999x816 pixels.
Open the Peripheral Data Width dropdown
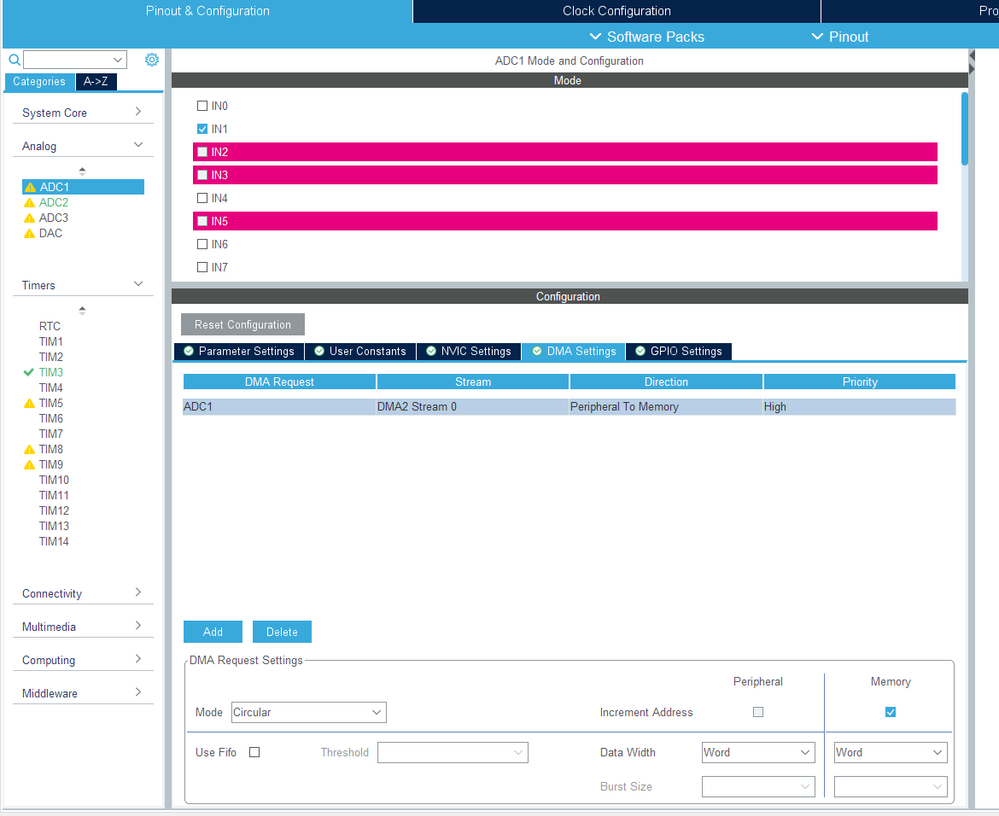click(758, 752)
